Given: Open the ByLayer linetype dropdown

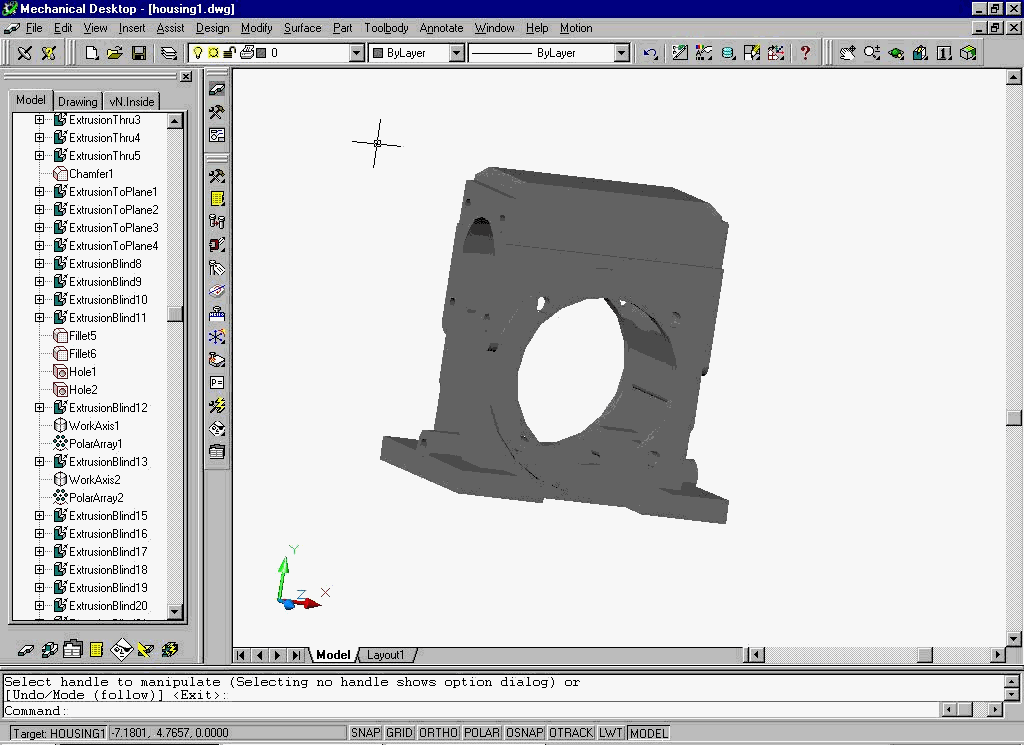Looking at the screenshot, I should coord(621,53).
